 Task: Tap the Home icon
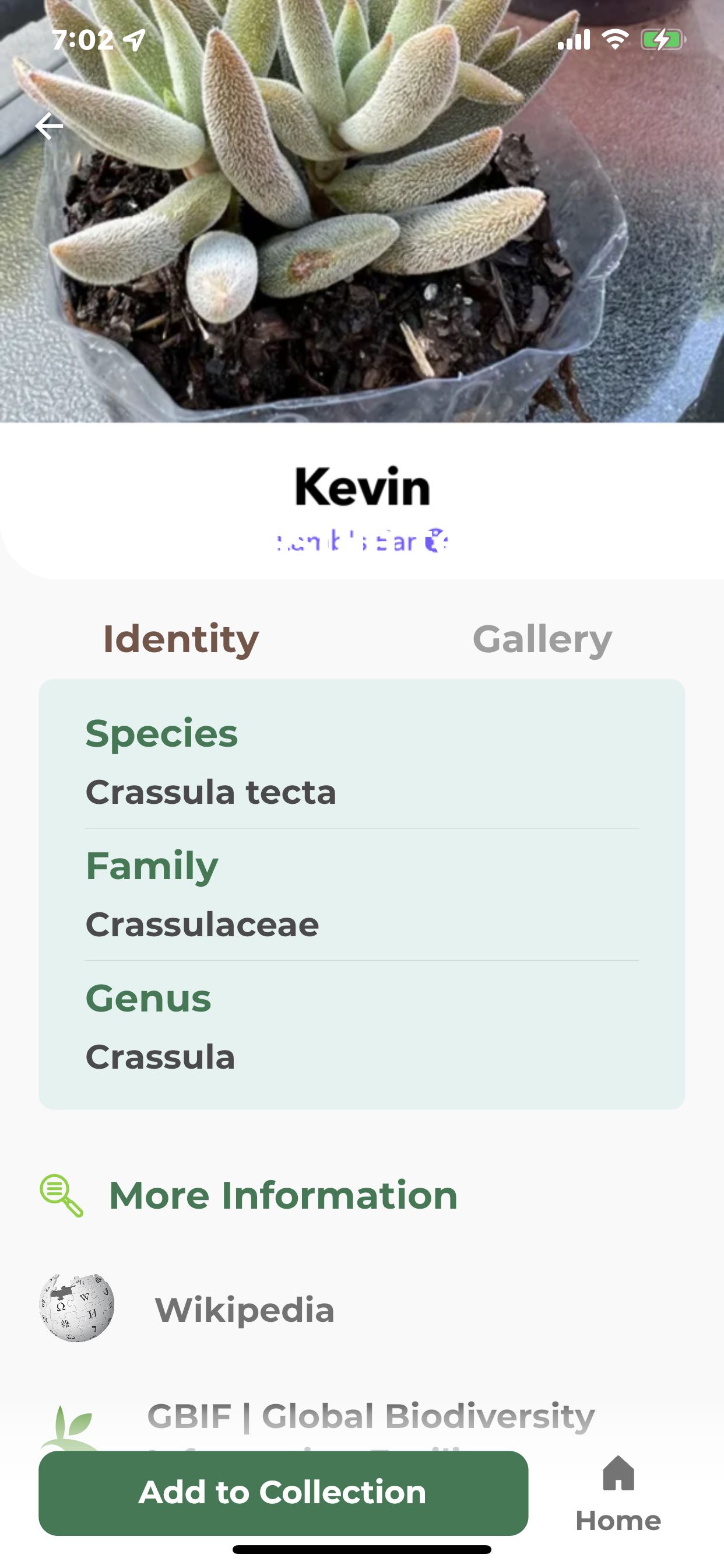[x=618, y=1473]
